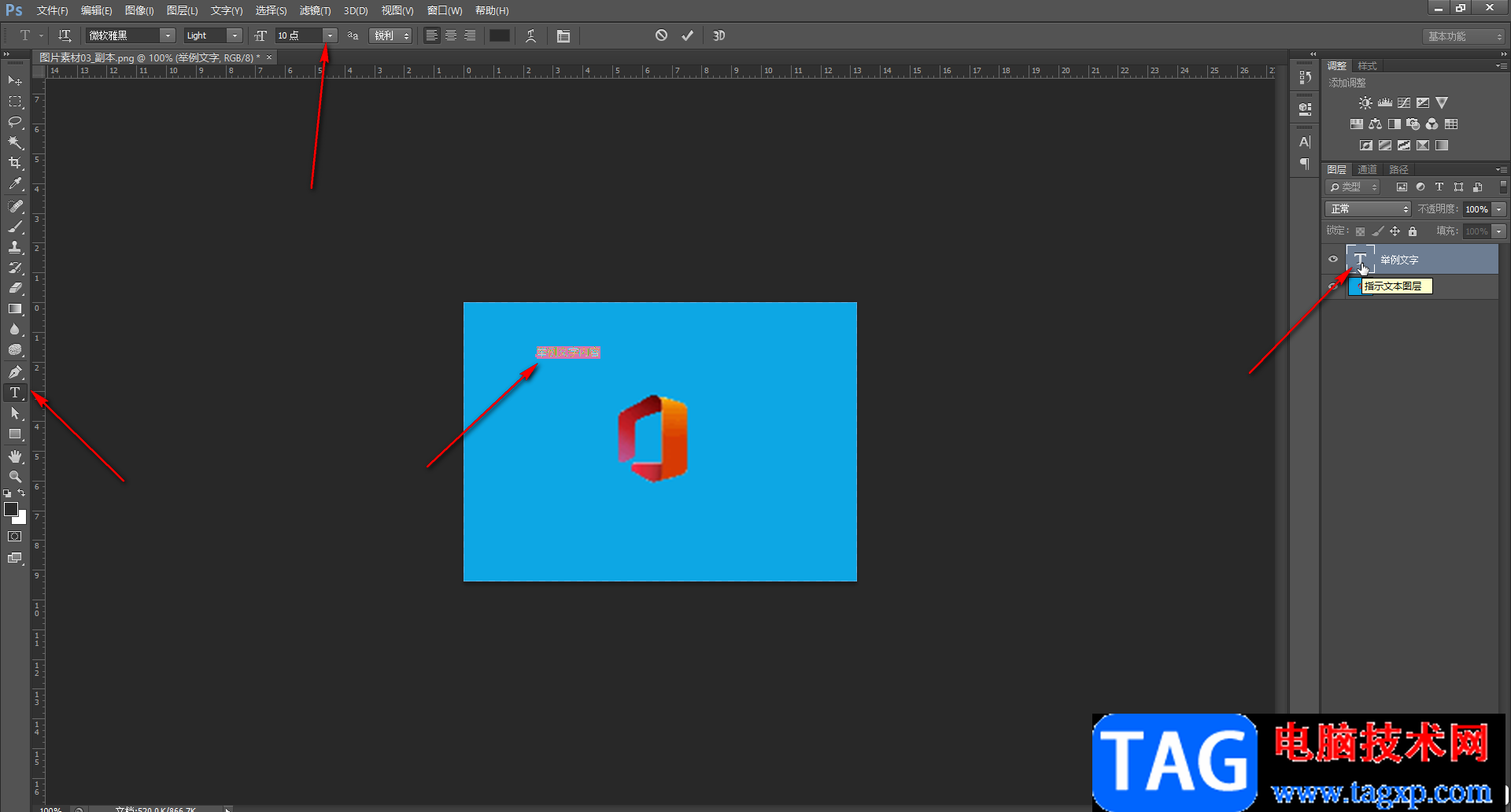Image resolution: width=1511 pixels, height=812 pixels.
Task: Open the opacity slider dropdown arrow
Action: (x=1499, y=209)
